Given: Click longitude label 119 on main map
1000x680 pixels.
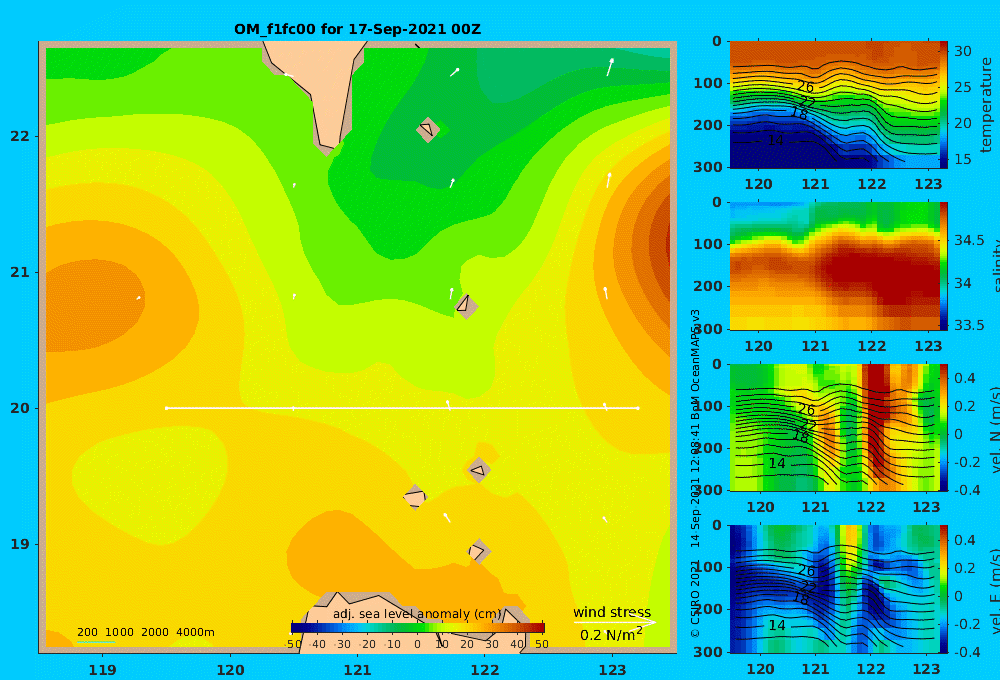Looking at the screenshot, I should (103, 670).
